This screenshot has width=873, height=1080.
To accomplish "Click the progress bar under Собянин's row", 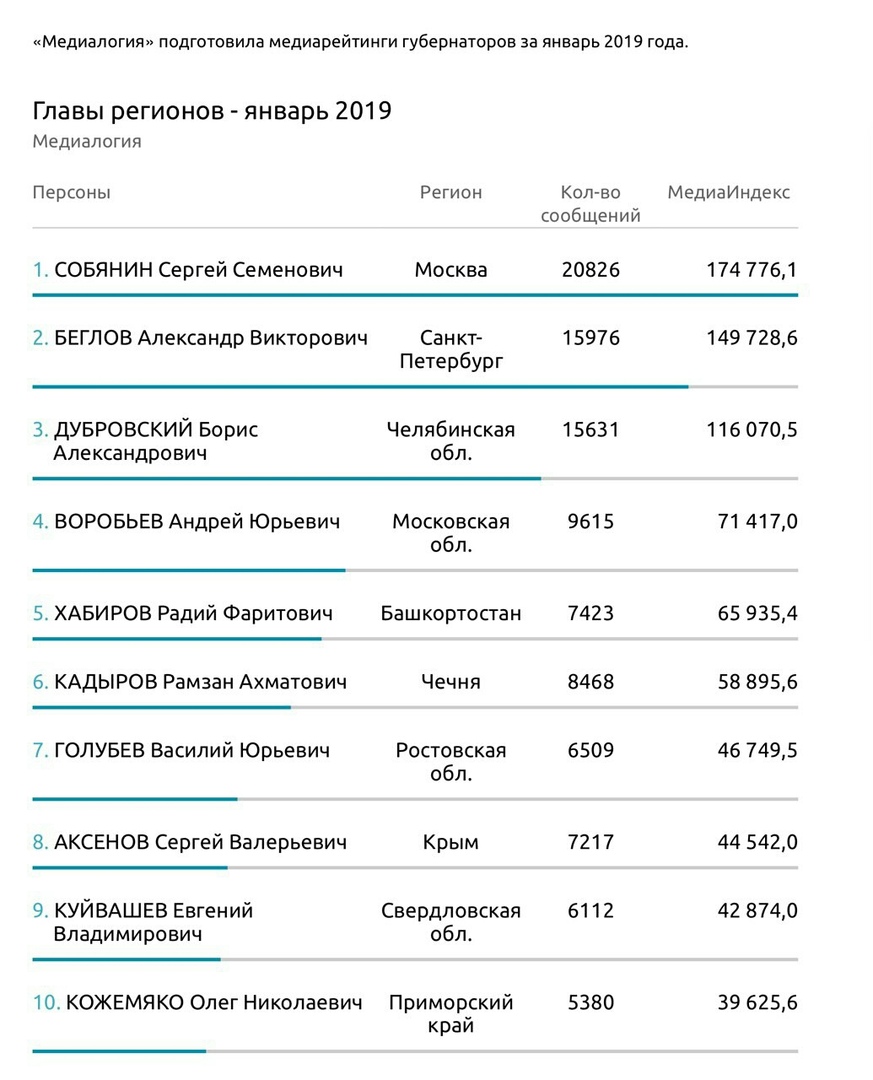I will [x=415, y=295].
